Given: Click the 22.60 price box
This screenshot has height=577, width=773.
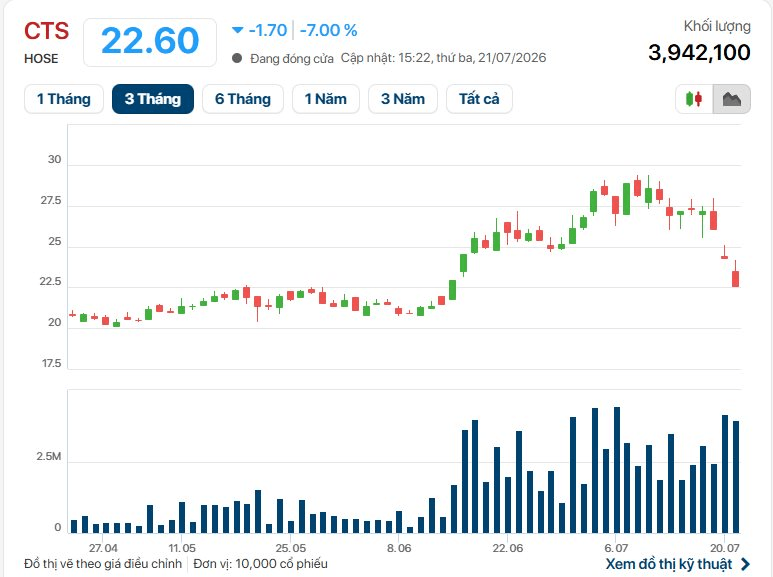Looking at the screenshot, I should [150, 42].
